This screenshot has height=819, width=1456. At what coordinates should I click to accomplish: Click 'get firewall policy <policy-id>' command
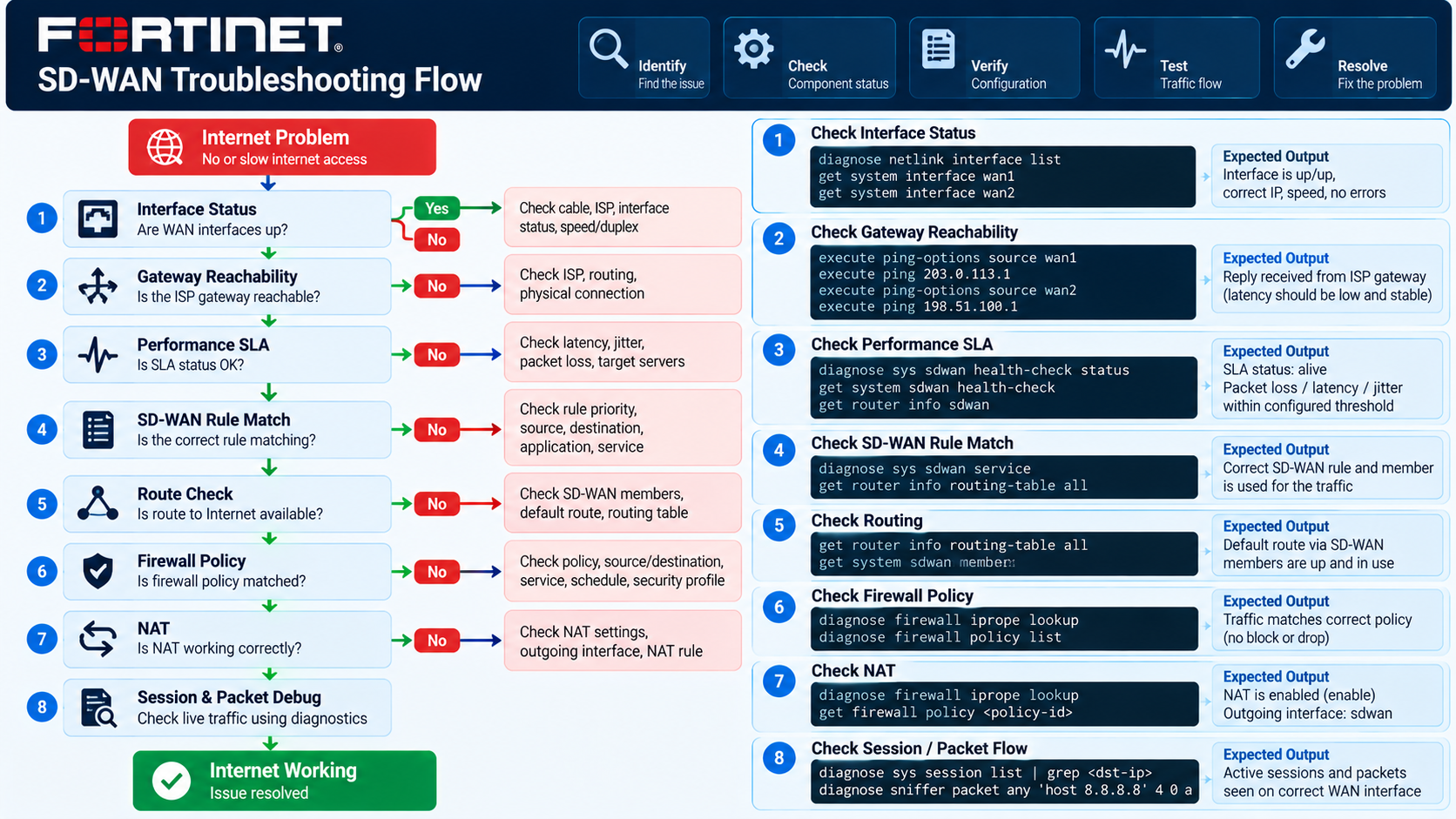[946, 712]
